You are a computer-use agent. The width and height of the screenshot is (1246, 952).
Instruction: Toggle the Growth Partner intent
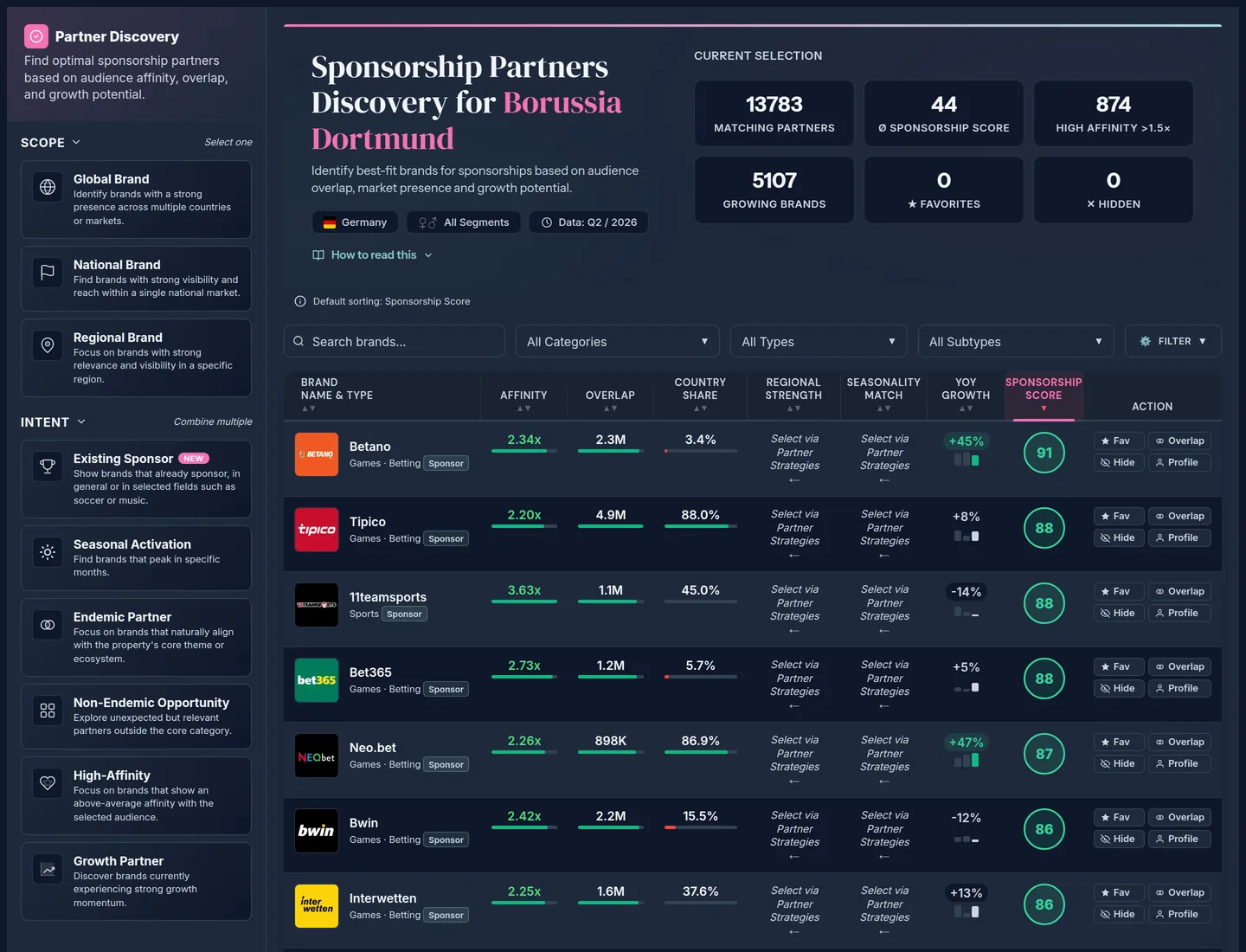click(x=136, y=881)
